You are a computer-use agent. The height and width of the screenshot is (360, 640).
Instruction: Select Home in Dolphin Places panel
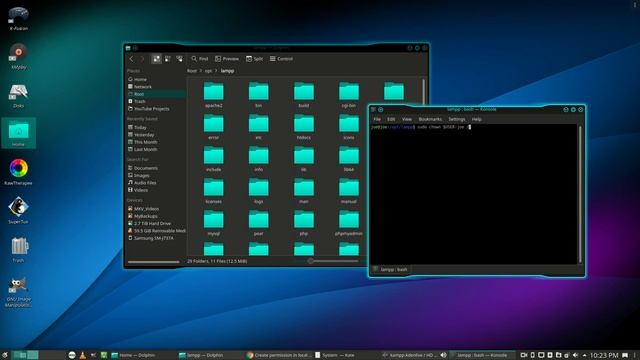tap(156, 79)
